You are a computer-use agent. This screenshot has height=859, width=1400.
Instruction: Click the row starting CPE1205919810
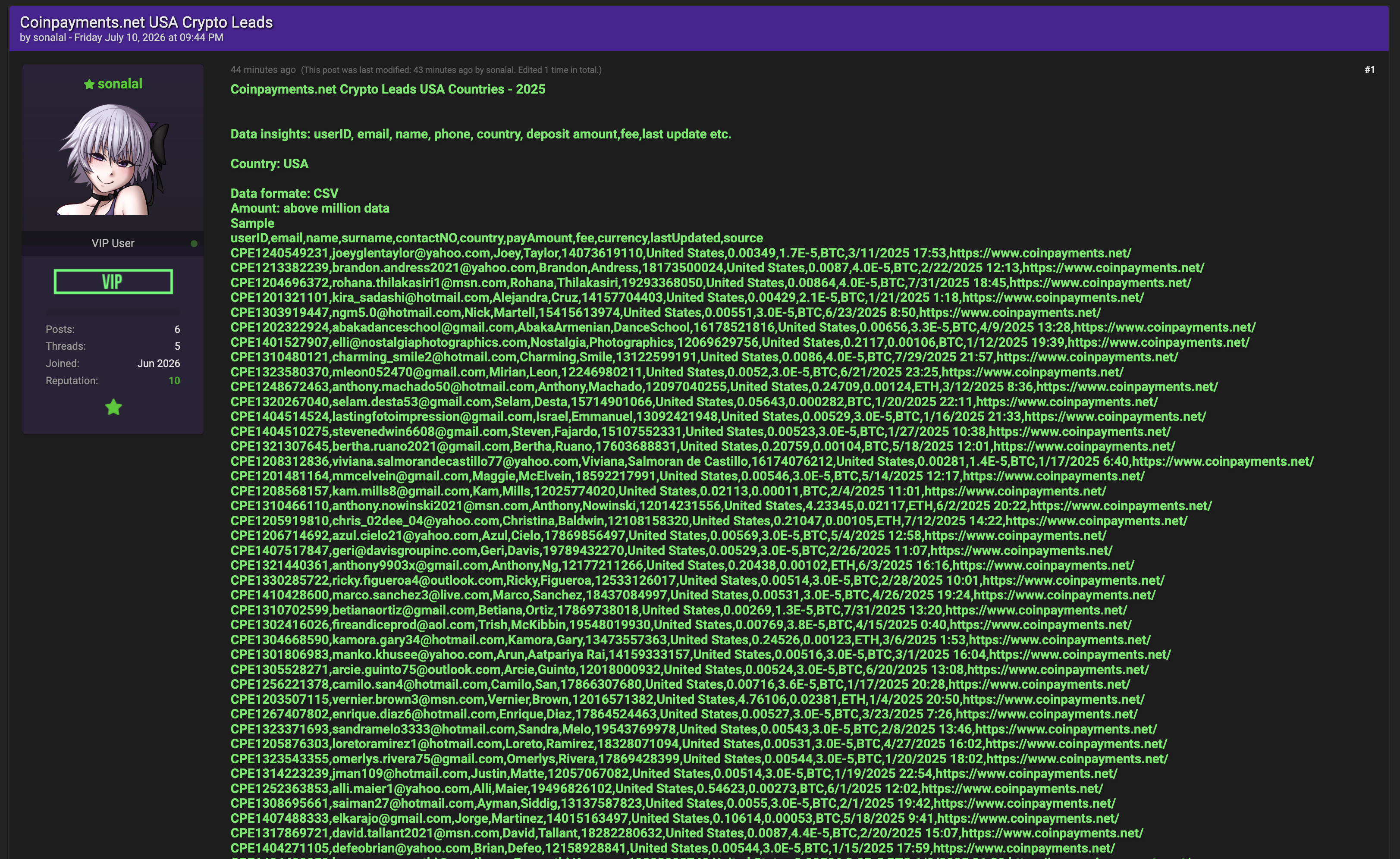pos(709,520)
